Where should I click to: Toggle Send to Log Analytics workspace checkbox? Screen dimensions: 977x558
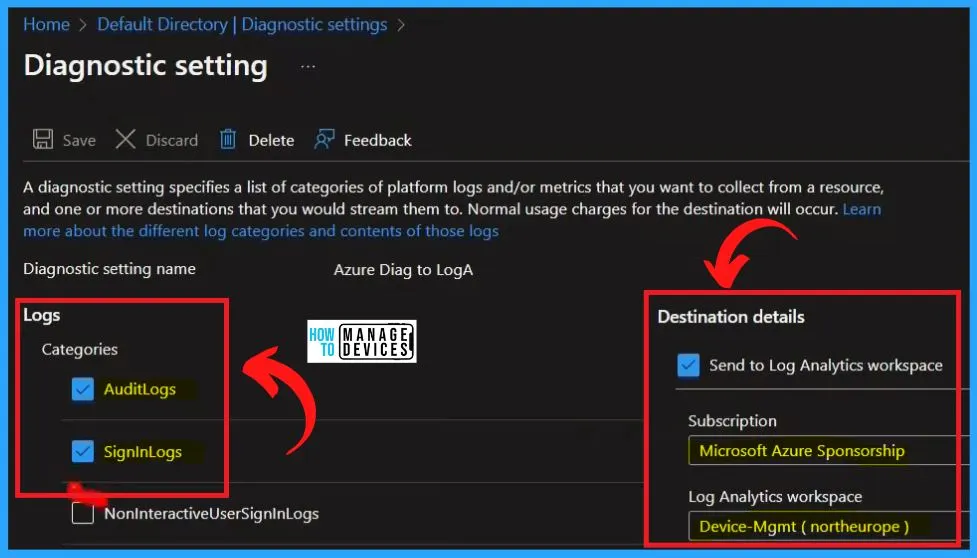tap(689, 366)
